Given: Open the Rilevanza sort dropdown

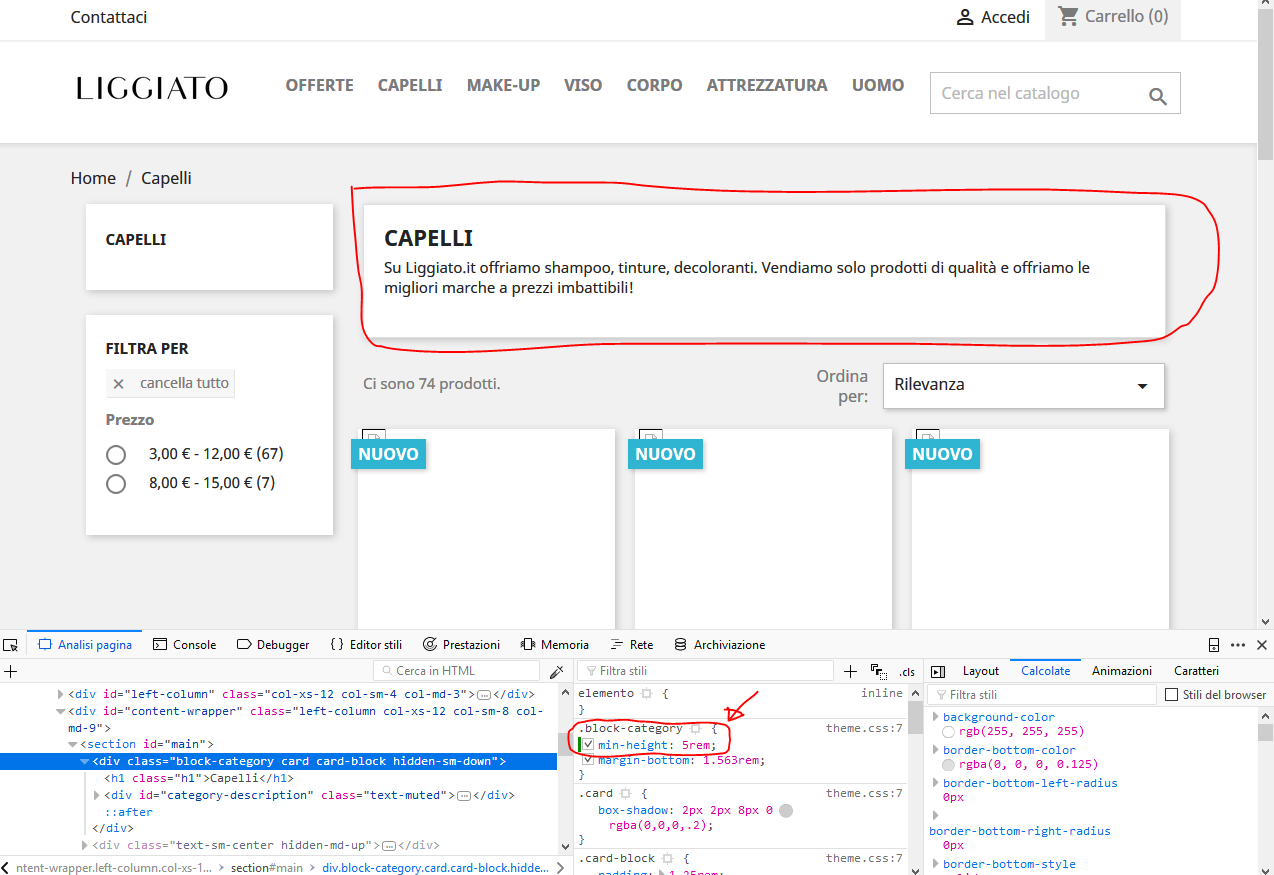Looking at the screenshot, I should pos(1023,385).
